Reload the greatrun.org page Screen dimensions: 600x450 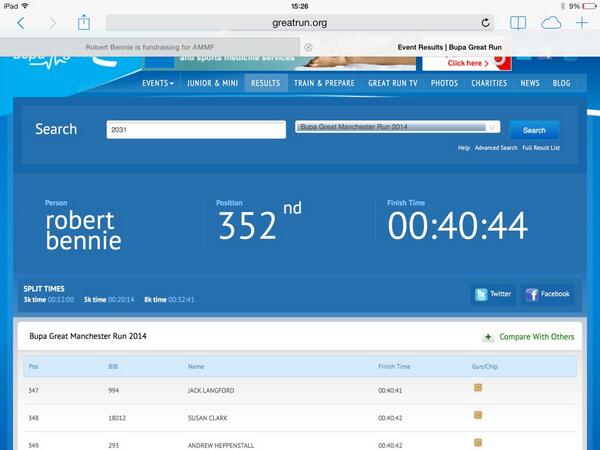[x=485, y=23]
